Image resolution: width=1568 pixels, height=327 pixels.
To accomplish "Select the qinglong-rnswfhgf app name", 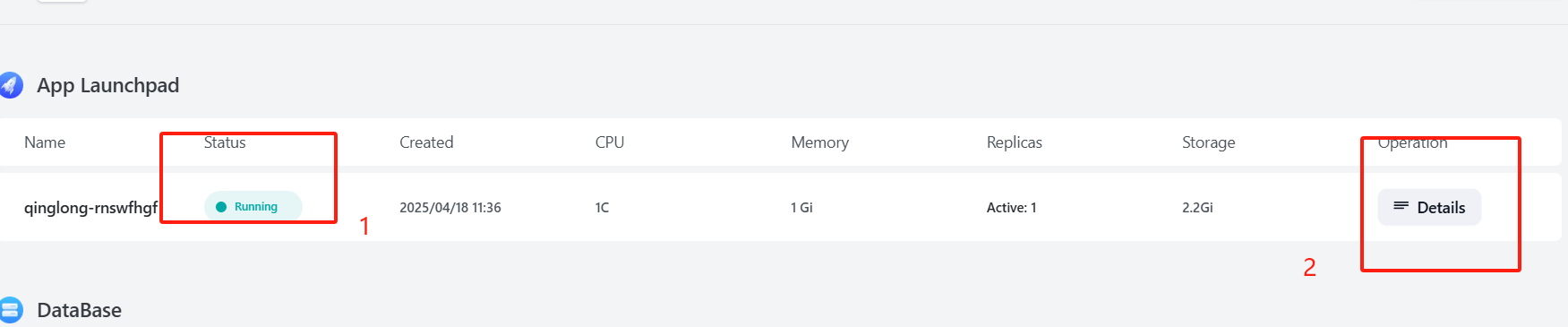I will 90,208.
